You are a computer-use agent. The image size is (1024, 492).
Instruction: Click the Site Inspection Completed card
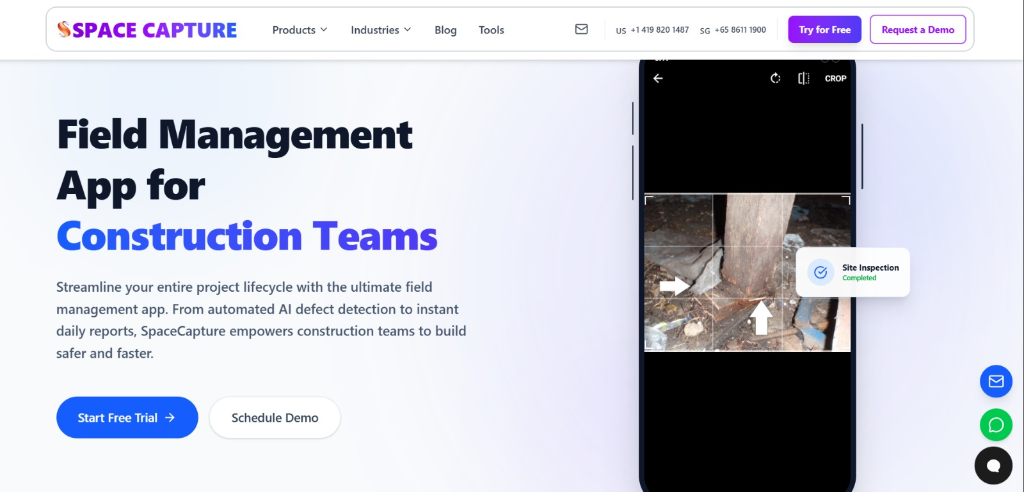pos(852,272)
